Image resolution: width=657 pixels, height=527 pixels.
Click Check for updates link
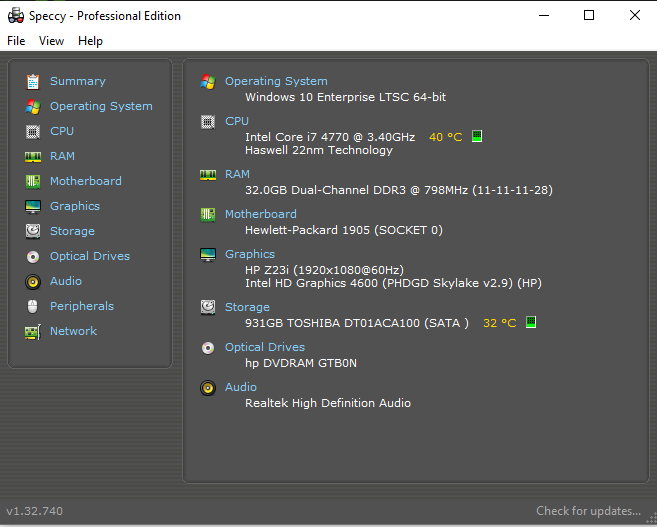(589, 511)
